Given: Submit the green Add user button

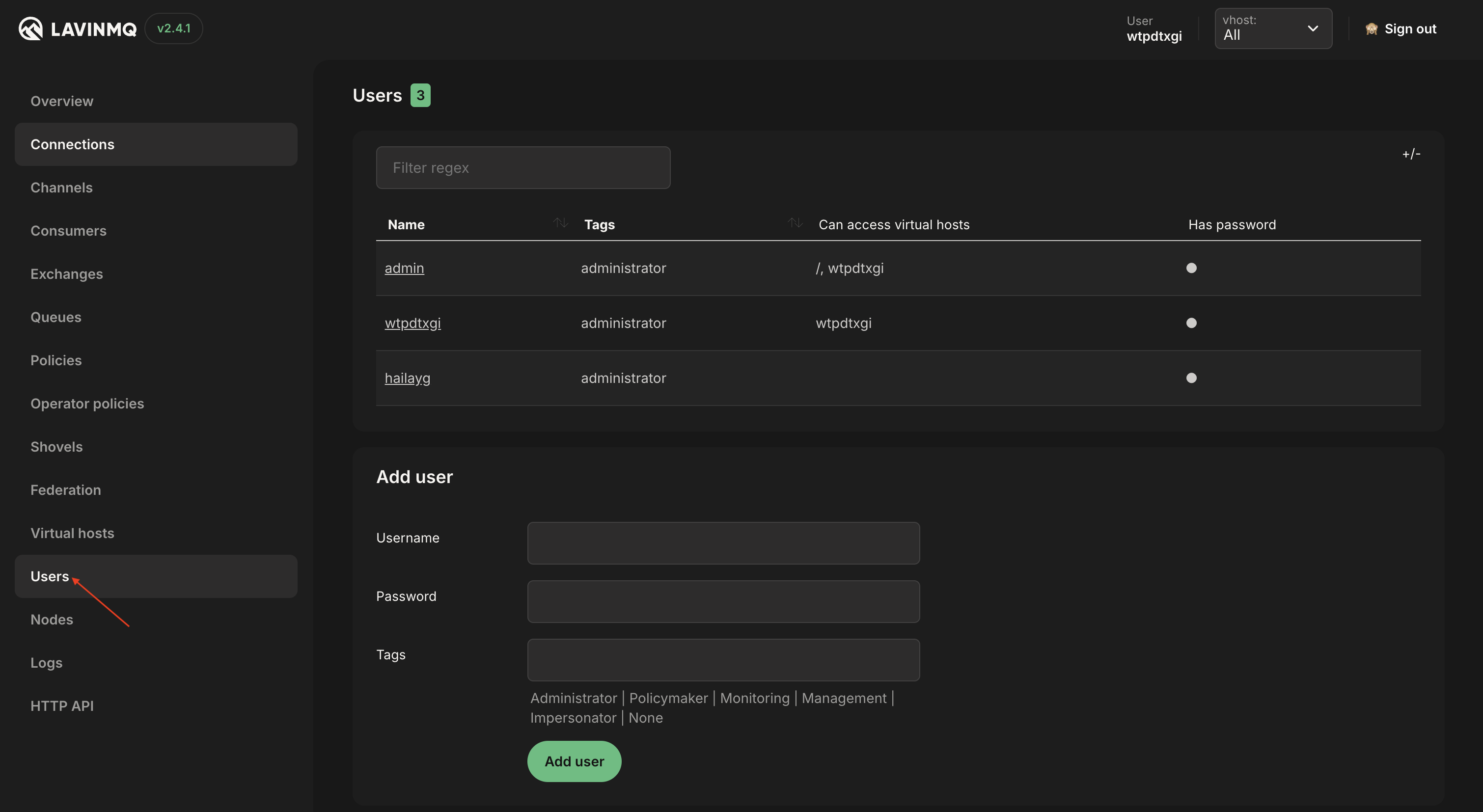Looking at the screenshot, I should tap(574, 761).
